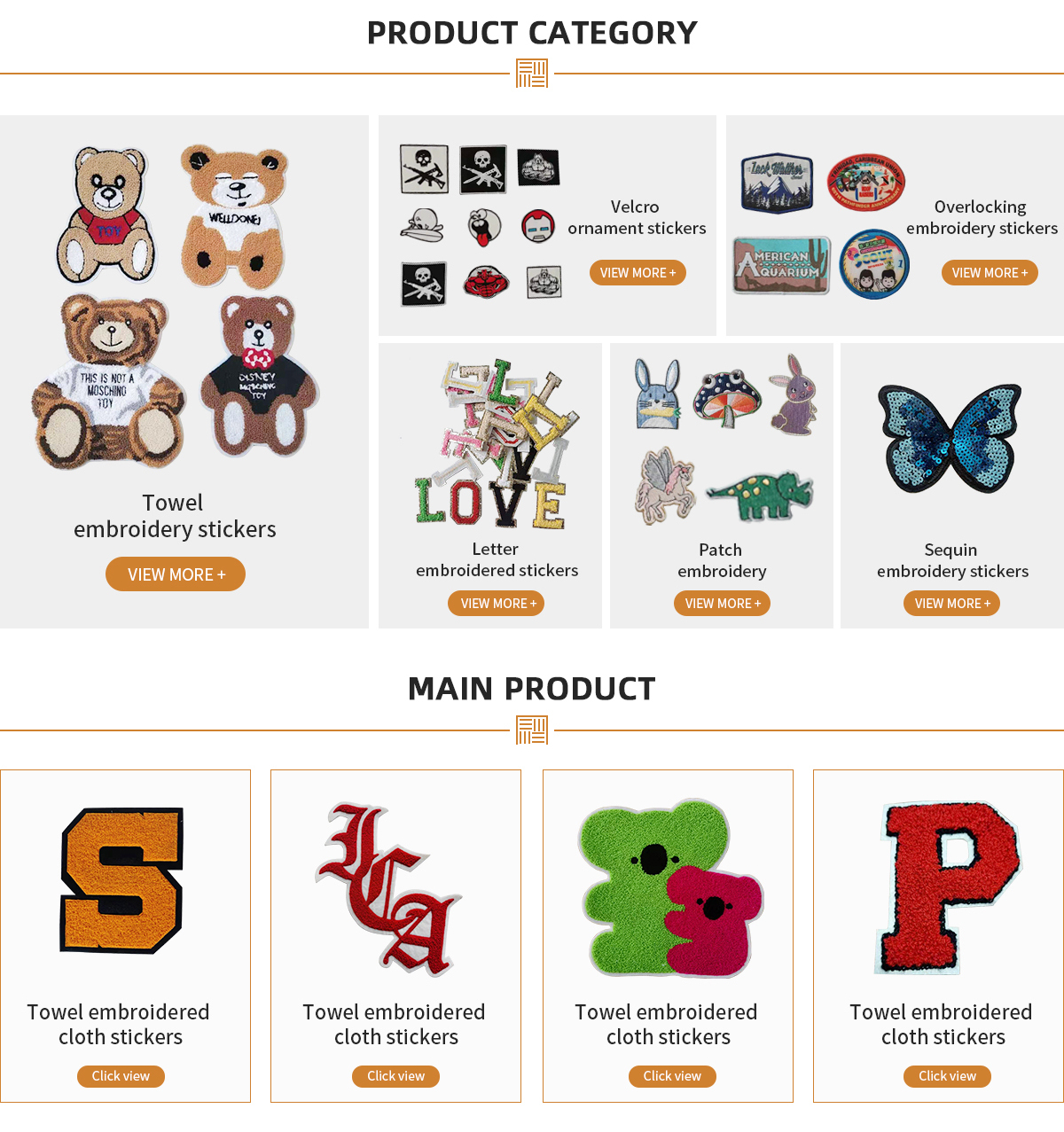Click VIEW MORE under Sequin embroidery stickers
The height and width of the screenshot is (1132, 1064).
point(952,604)
